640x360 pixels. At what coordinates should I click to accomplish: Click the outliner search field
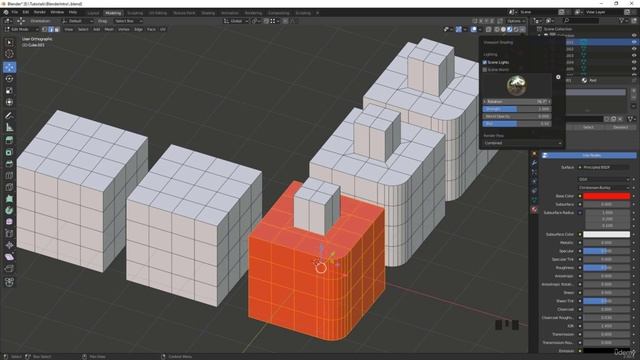click(x=581, y=20)
